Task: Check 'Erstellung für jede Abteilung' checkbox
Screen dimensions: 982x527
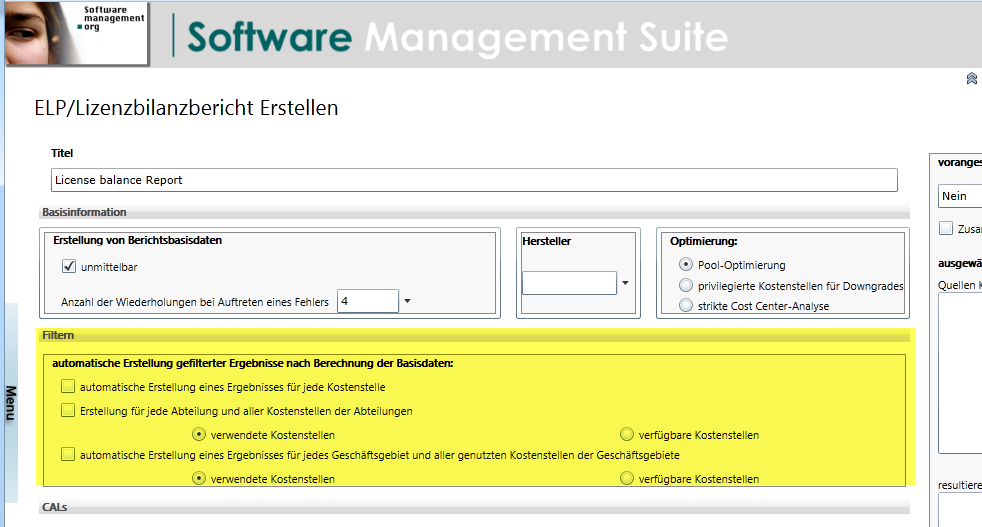Action: click(68, 410)
